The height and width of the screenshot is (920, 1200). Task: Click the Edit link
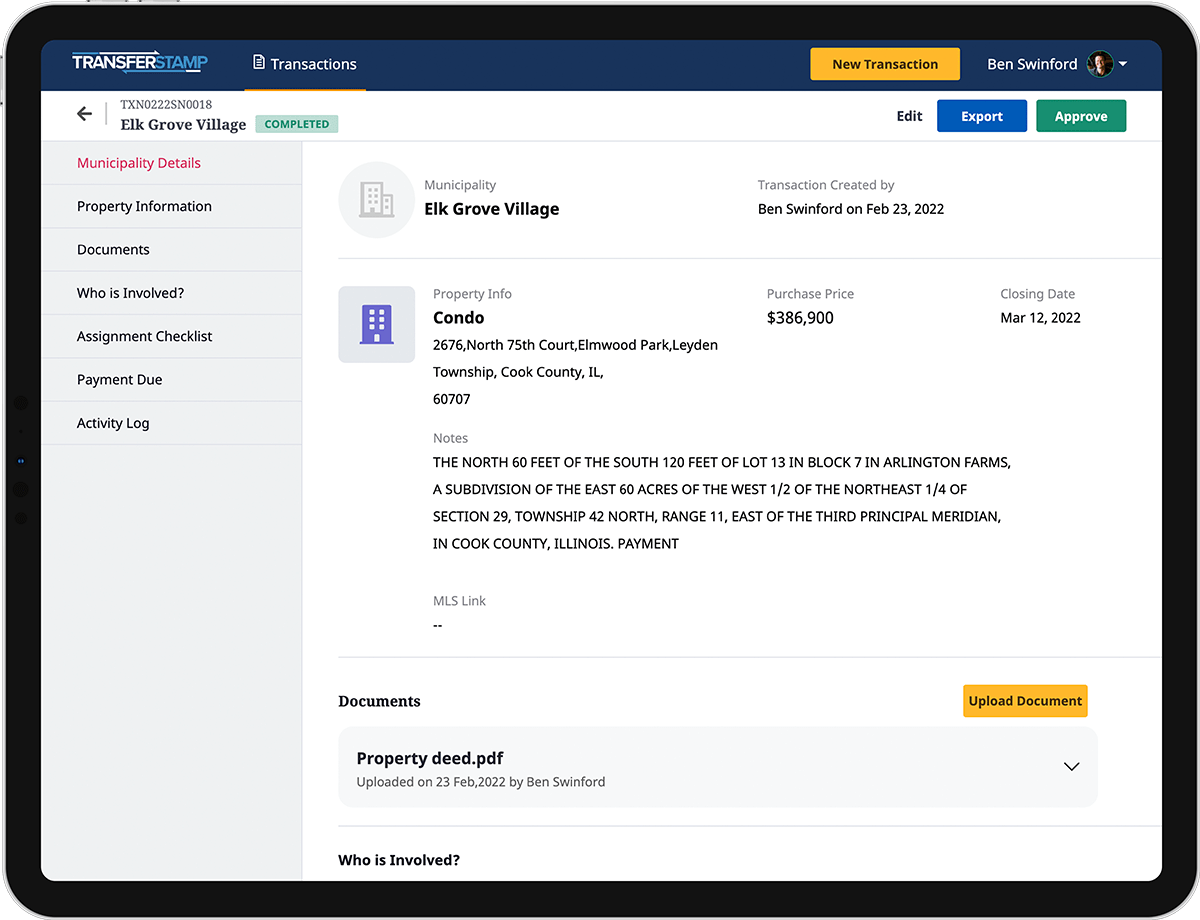coord(909,116)
